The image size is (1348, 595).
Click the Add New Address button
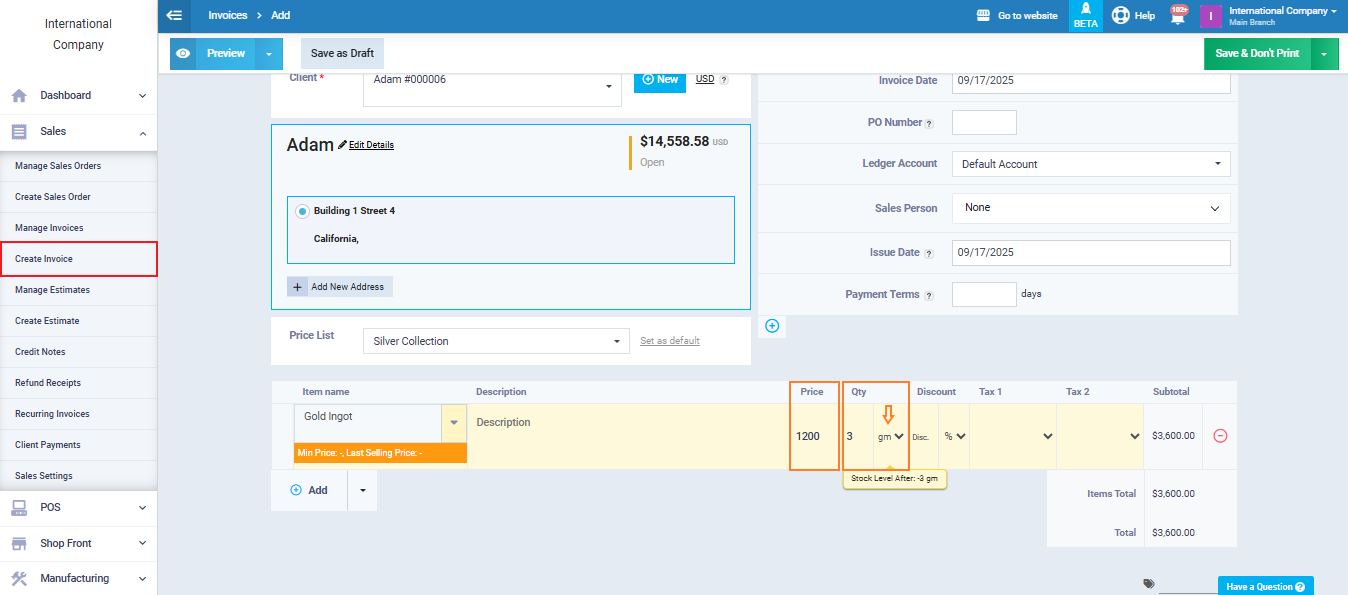click(x=340, y=287)
